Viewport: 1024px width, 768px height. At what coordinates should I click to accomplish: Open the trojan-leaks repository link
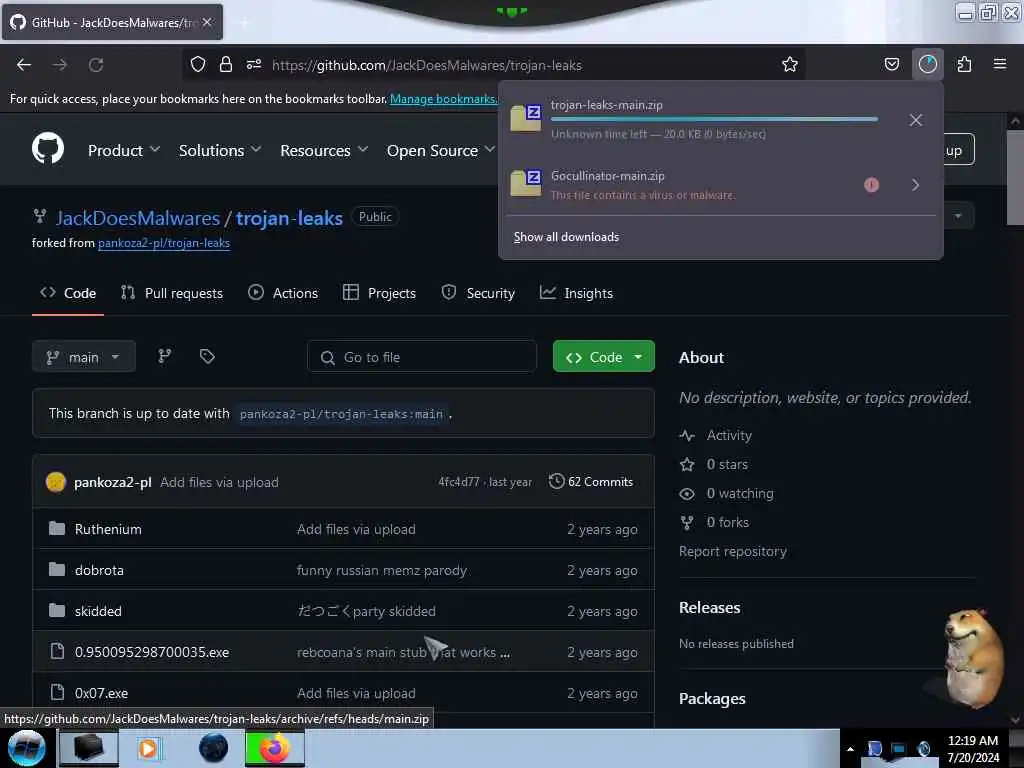click(289, 218)
